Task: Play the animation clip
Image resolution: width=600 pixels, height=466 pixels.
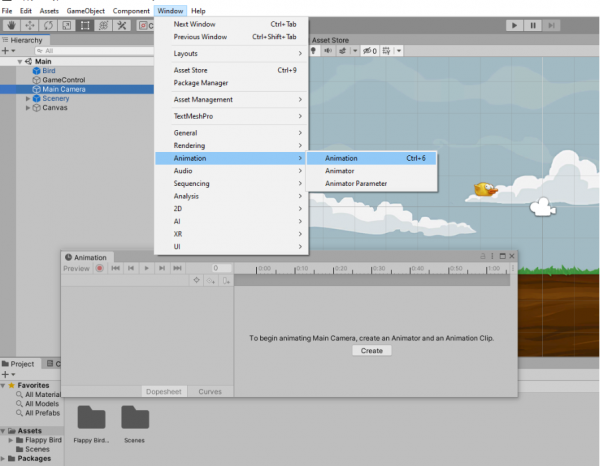Action: click(x=147, y=269)
